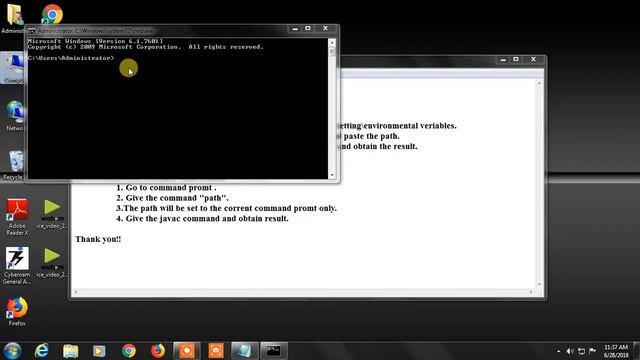This screenshot has width=640, height=360.
Task: Click "The path will be set" line
Action: (x=226, y=208)
